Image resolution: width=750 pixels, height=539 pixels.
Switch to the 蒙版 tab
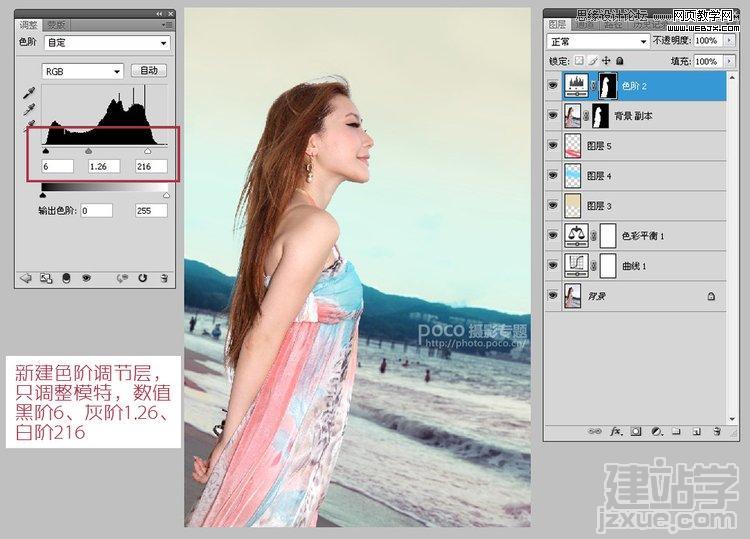[56, 25]
